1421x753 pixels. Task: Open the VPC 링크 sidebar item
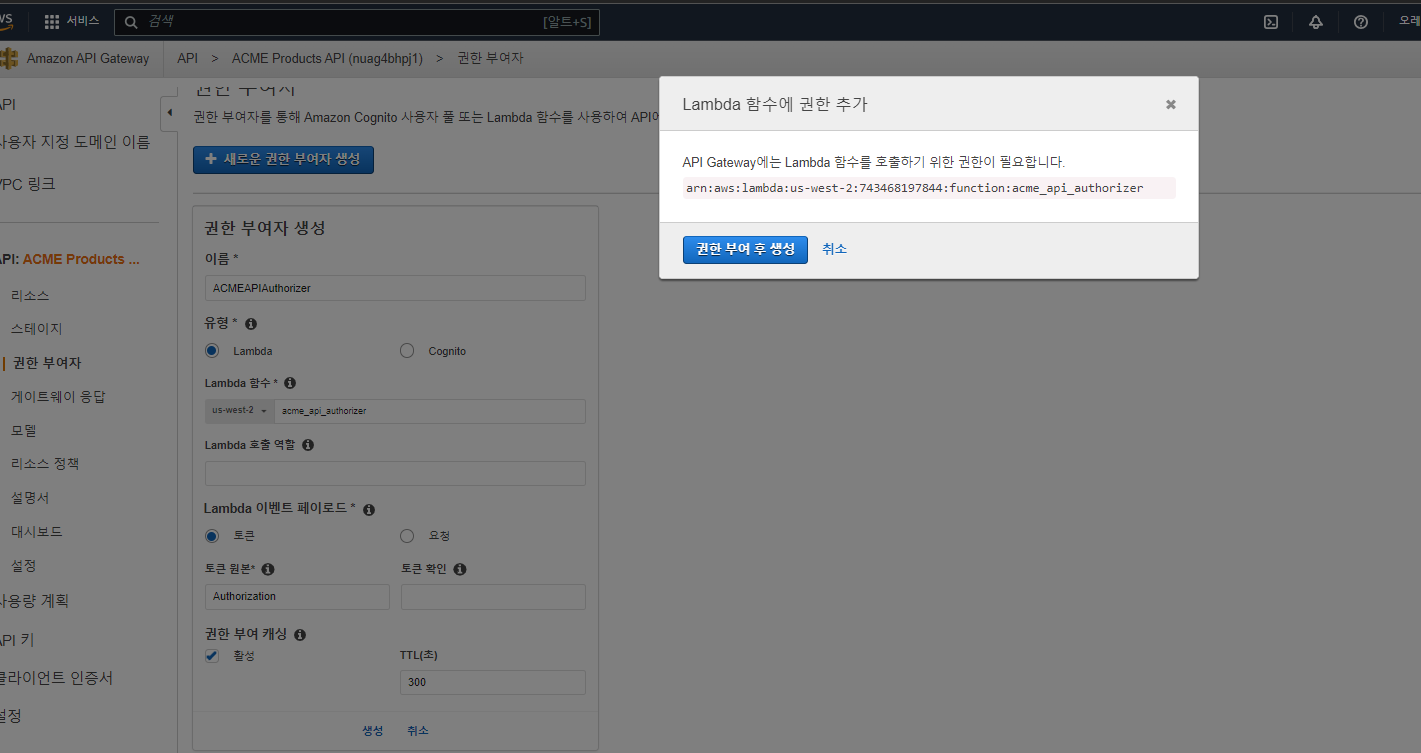[28, 184]
